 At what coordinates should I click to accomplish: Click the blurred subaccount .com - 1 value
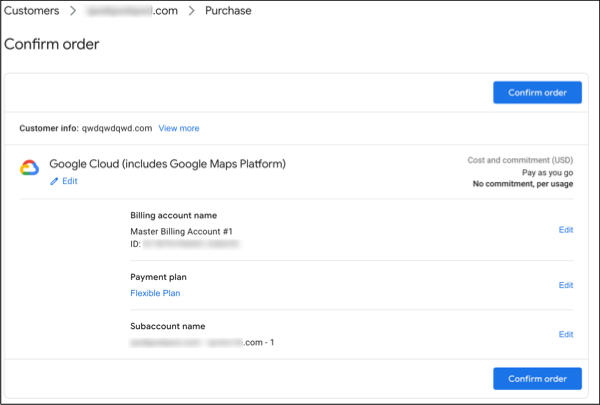[x=202, y=342]
